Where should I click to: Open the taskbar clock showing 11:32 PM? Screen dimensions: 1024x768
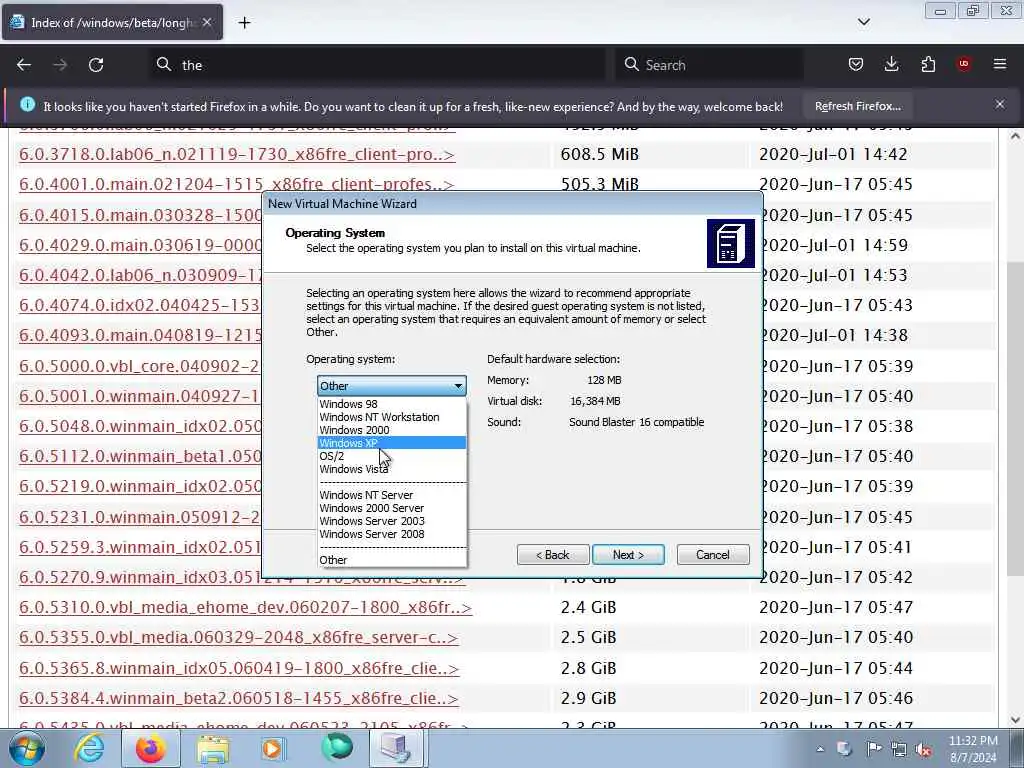click(x=972, y=749)
